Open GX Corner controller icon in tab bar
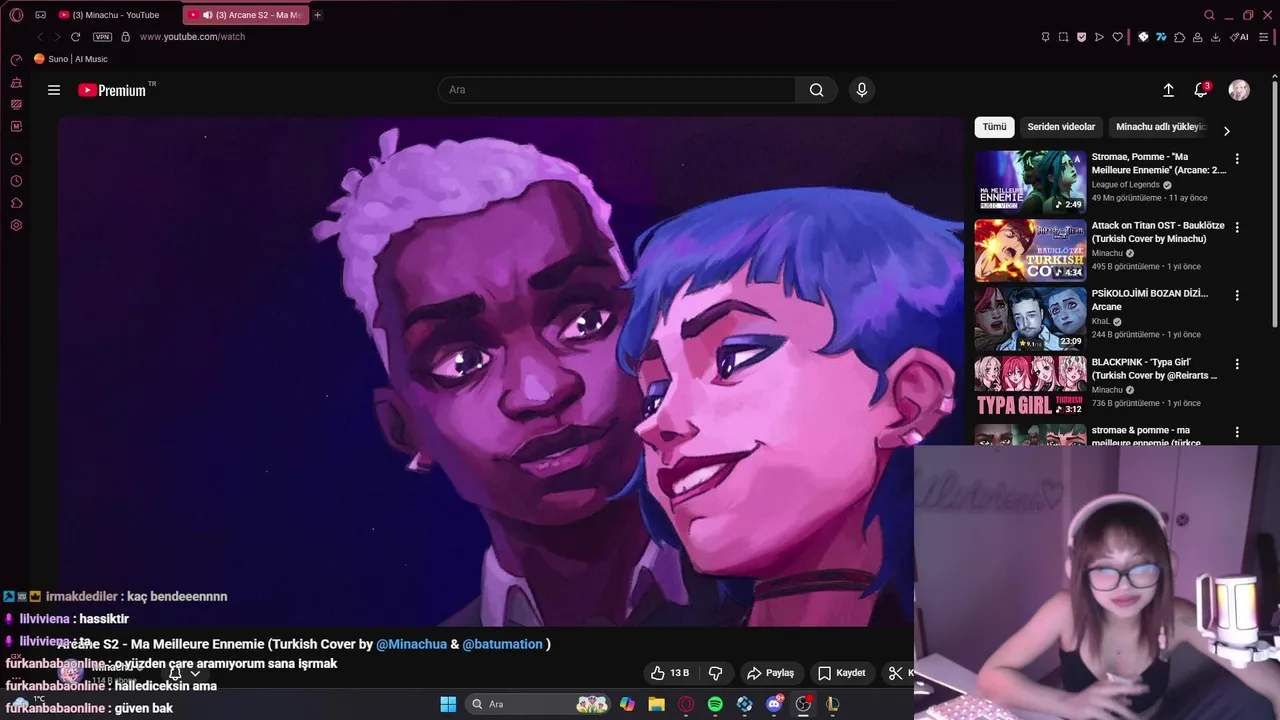The width and height of the screenshot is (1280, 720). tap(40, 15)
